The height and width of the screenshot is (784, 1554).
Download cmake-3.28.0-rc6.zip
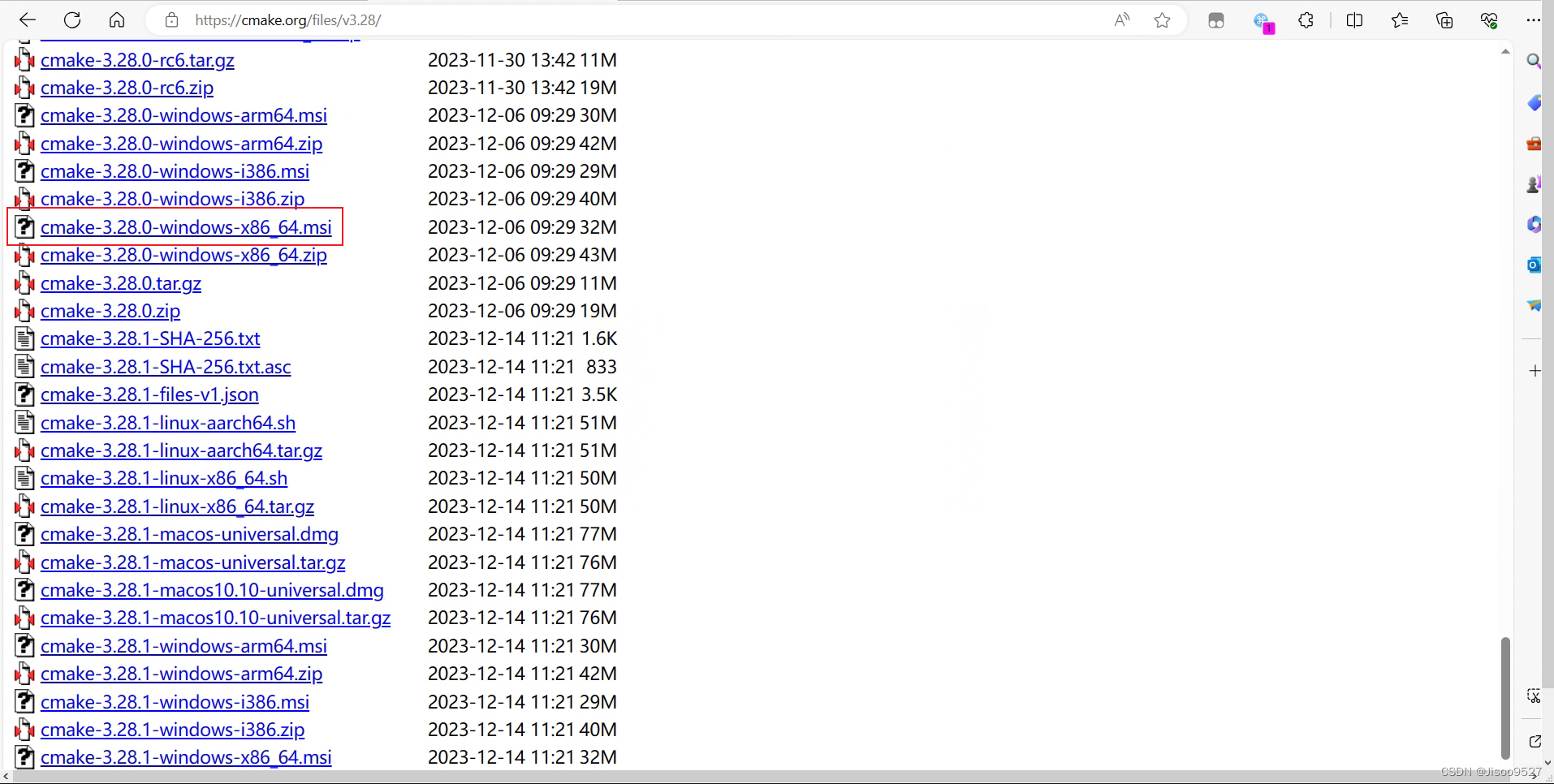[x=127, y=88]
